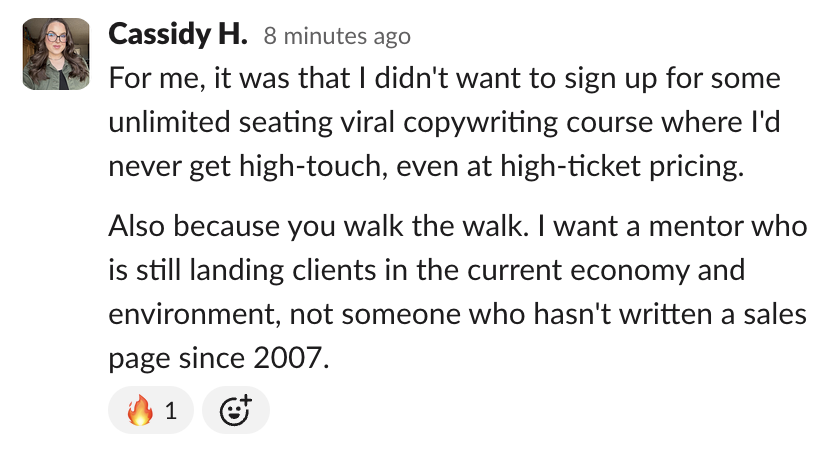
Task: Click the plus sign on add-reaction icon
Action: (x=245, y=399)
